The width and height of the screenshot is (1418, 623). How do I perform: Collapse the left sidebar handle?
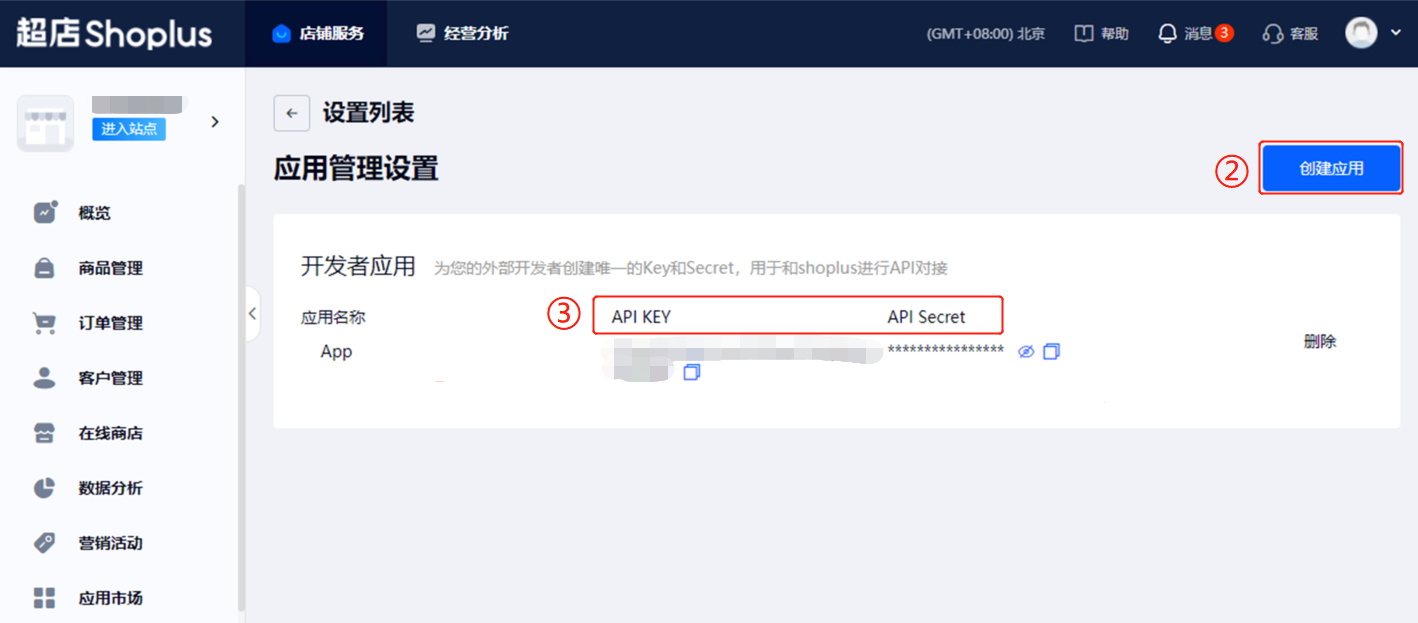coord(252,313)
